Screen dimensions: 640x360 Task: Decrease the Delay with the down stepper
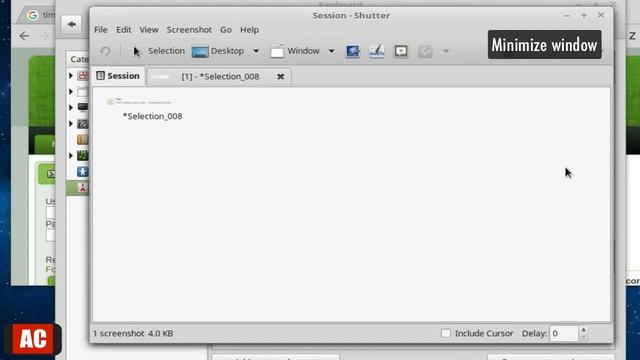point(583,338)
